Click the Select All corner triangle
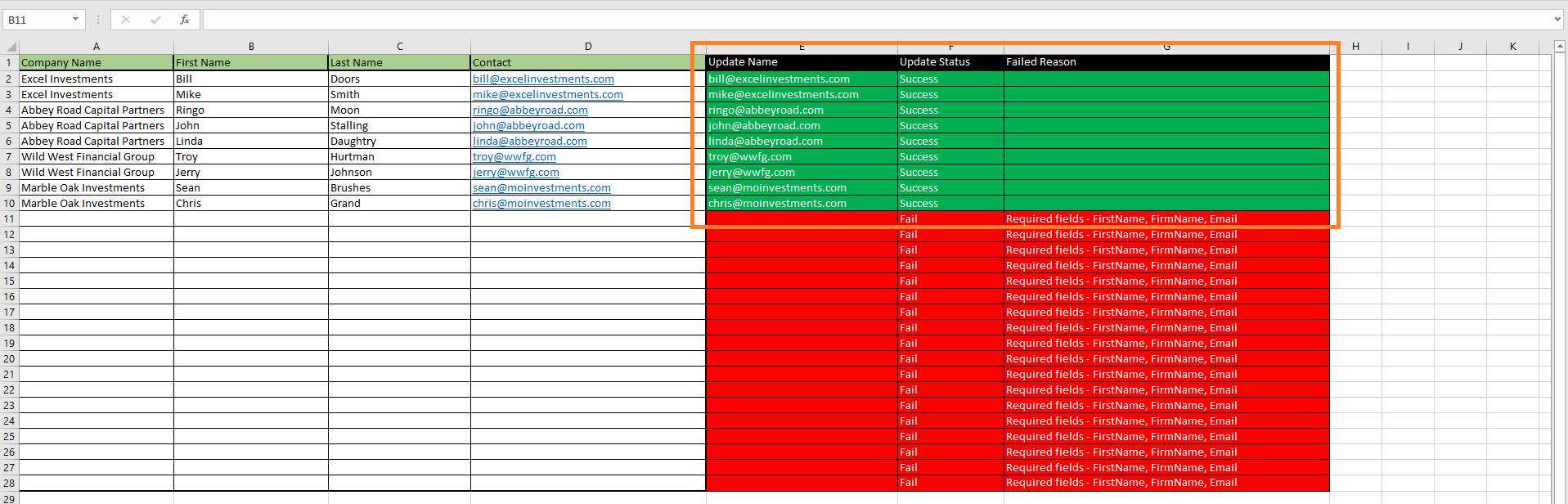 coord(10,47)
